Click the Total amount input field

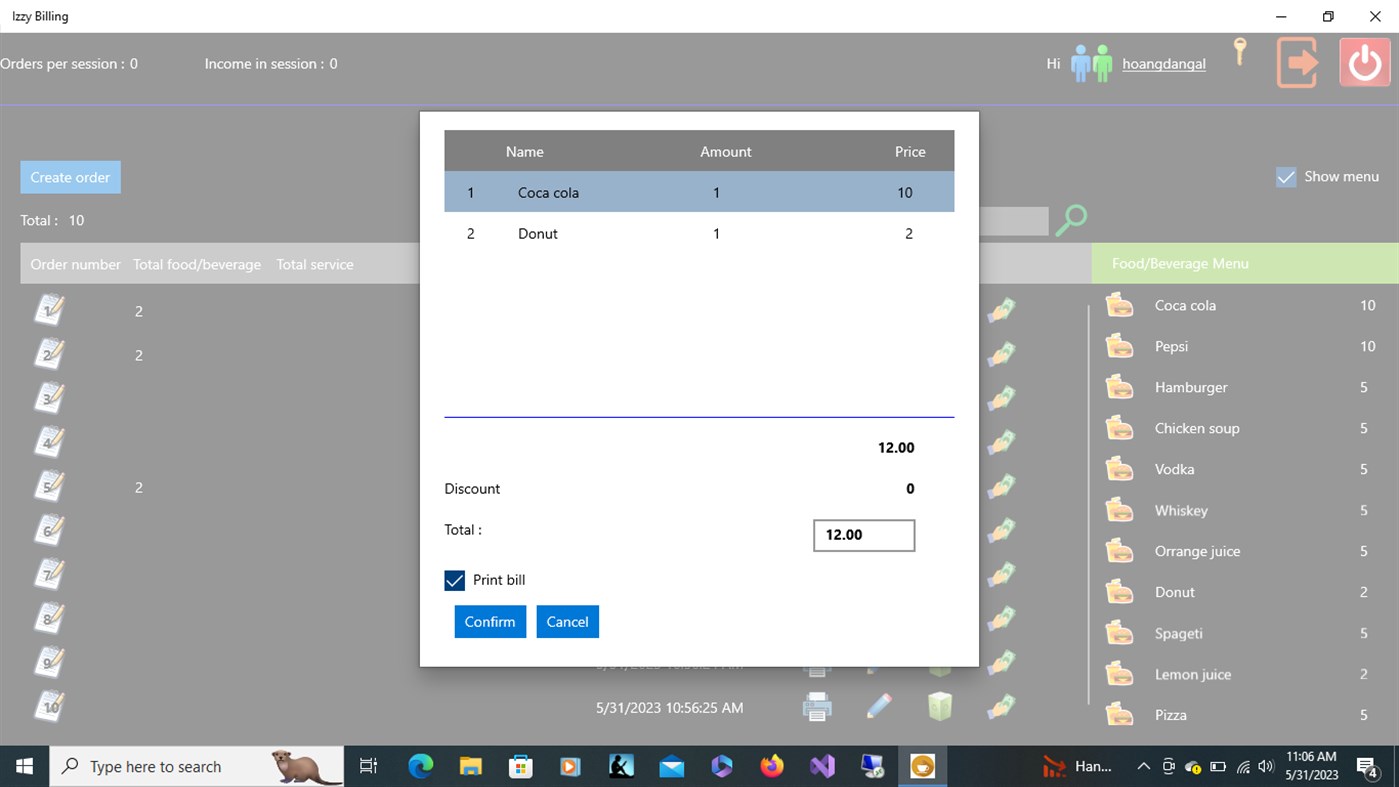[x=864, y=535]
